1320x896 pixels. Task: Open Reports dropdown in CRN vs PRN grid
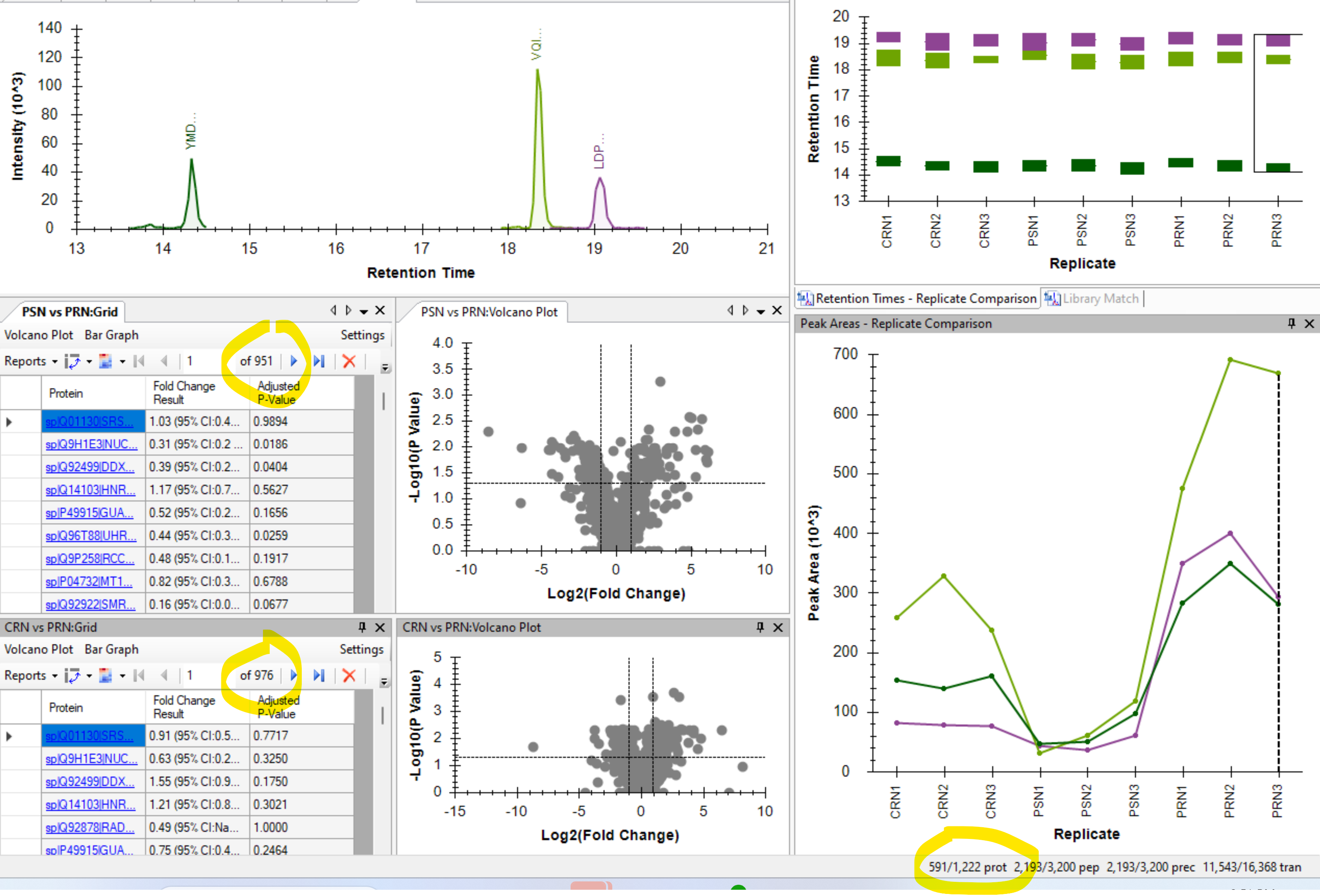tap(31, 675)
